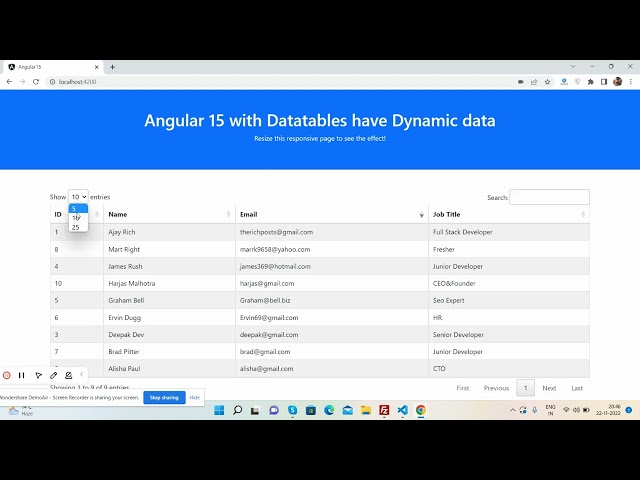
Task: Select the cursor effect tool in recorder
Action: [x=39, y=375]
